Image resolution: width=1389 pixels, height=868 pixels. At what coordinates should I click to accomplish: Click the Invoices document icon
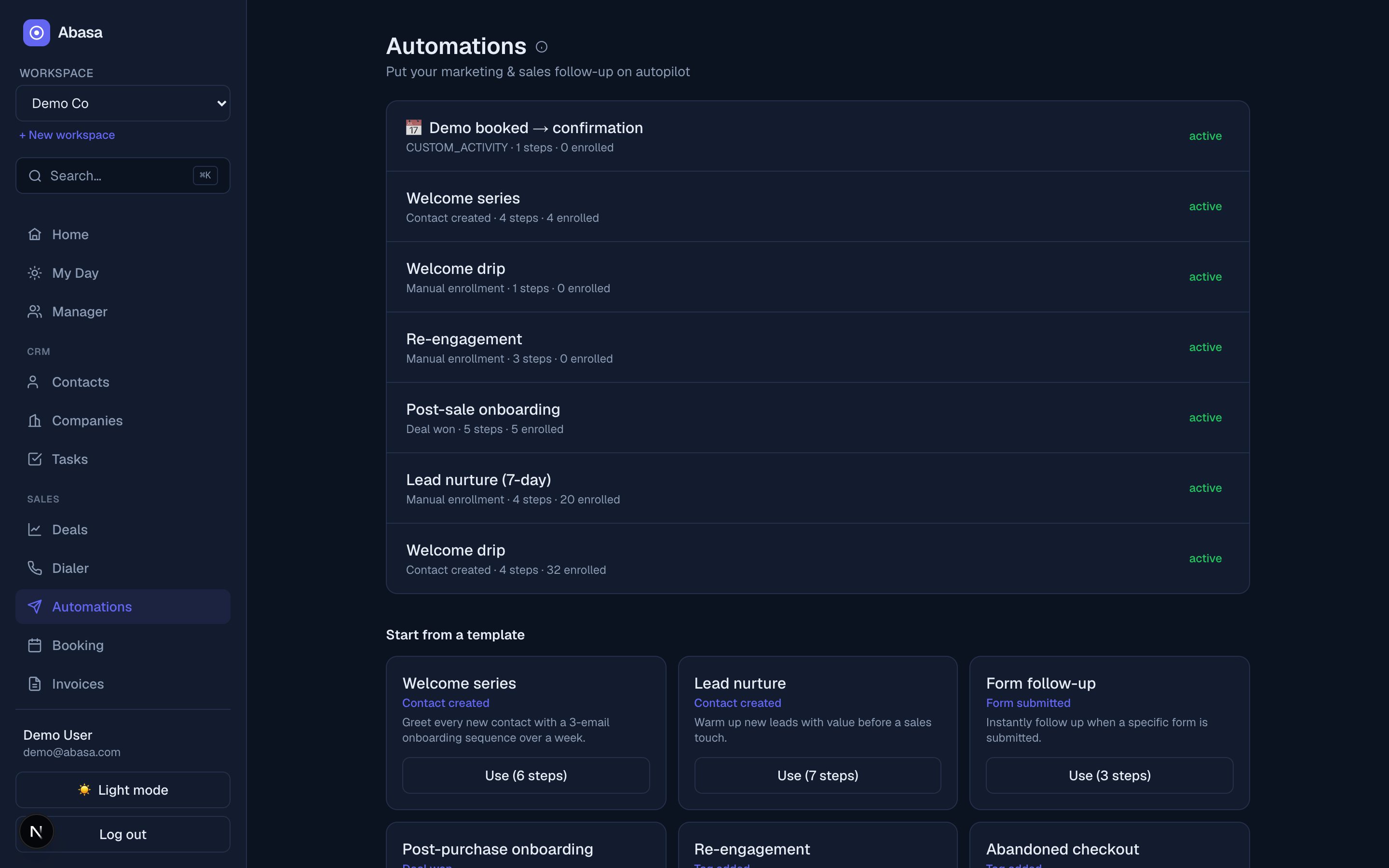coord(34,684)
